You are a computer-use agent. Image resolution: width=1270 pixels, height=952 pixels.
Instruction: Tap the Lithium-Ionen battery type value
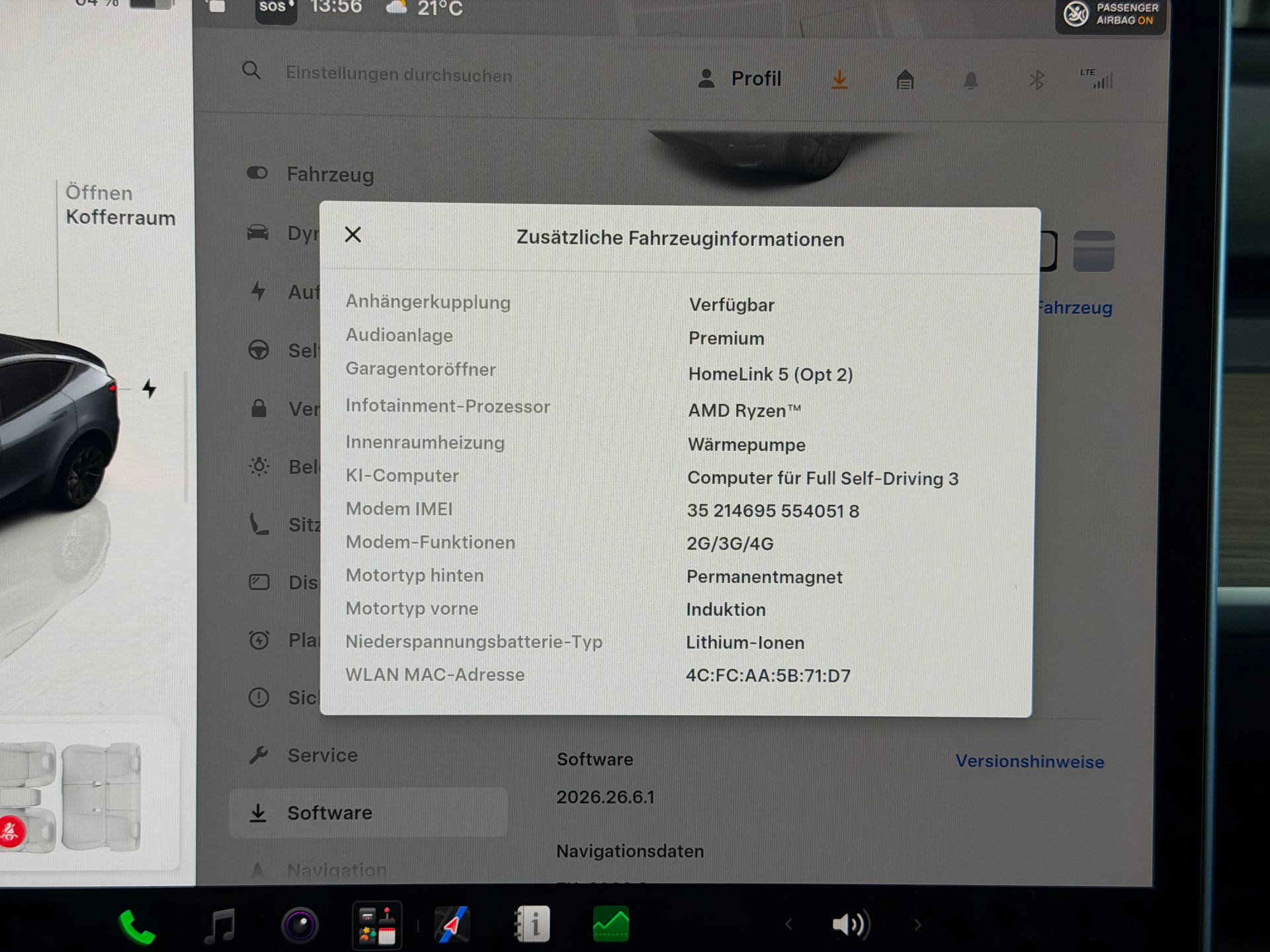(745, 643)
